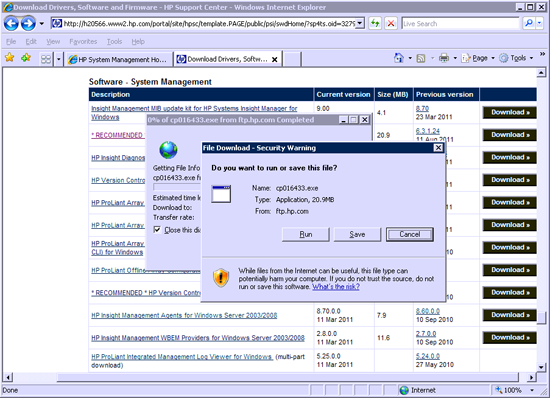Expand the Print options dropdown
The height and width of the screenshot is (398, 550).
point(455,58)
